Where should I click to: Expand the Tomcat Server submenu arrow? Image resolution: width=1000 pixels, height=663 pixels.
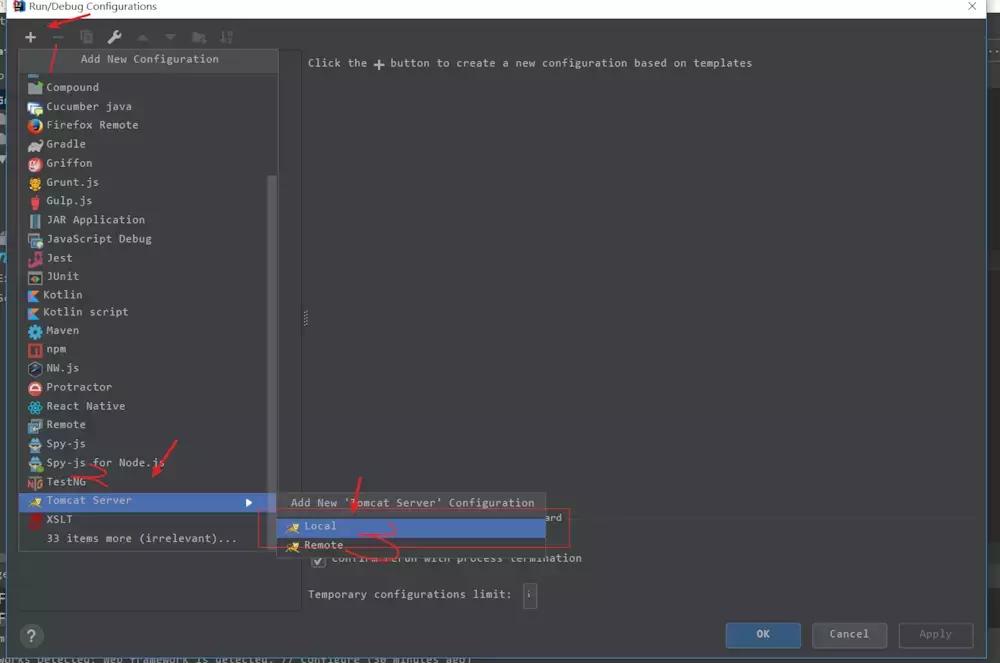(249, 502)
